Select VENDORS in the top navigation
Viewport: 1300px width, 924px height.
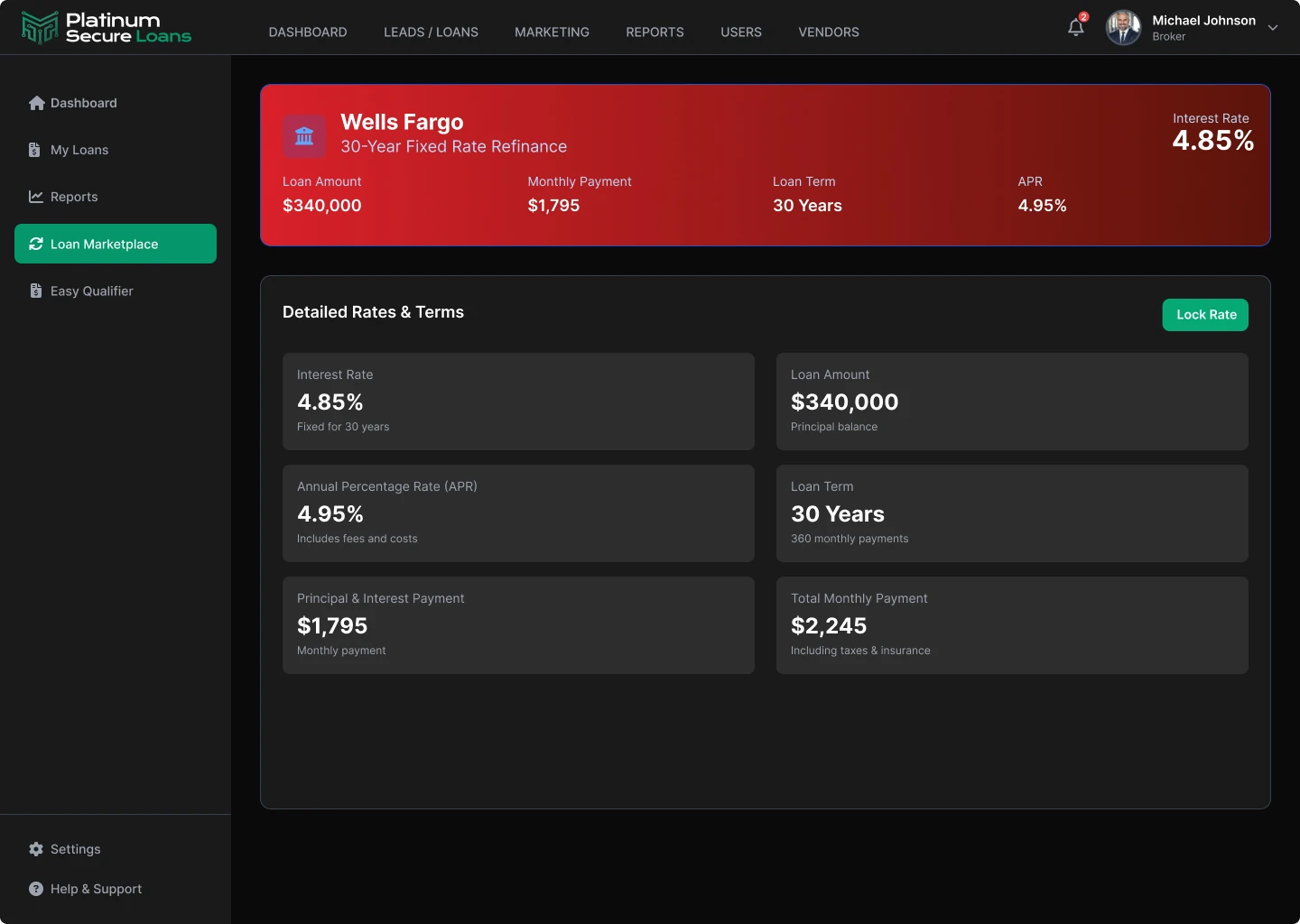coord(829,32)
